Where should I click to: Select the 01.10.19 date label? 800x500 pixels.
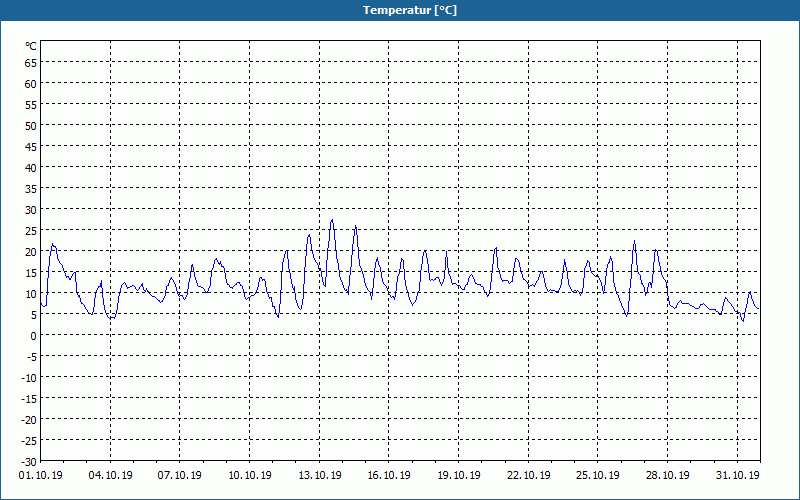click(x=41, y=475)
